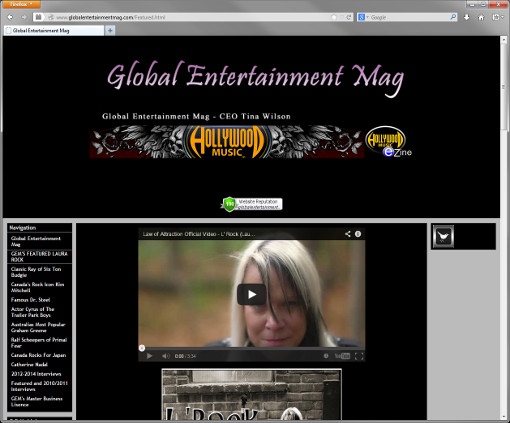Viewport: 510px width, 423px height.
Task: Open GEM's Master Business Licence link
Action: click(x=37, y=401)
